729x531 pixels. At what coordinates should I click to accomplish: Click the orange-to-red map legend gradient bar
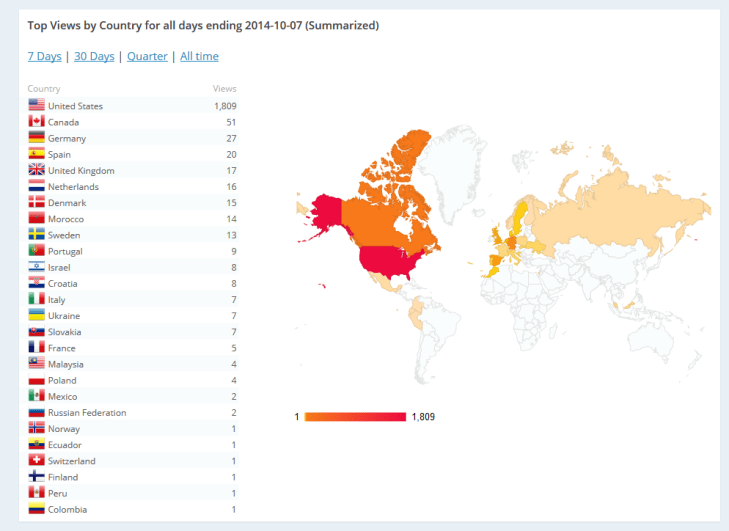[355, 416]
